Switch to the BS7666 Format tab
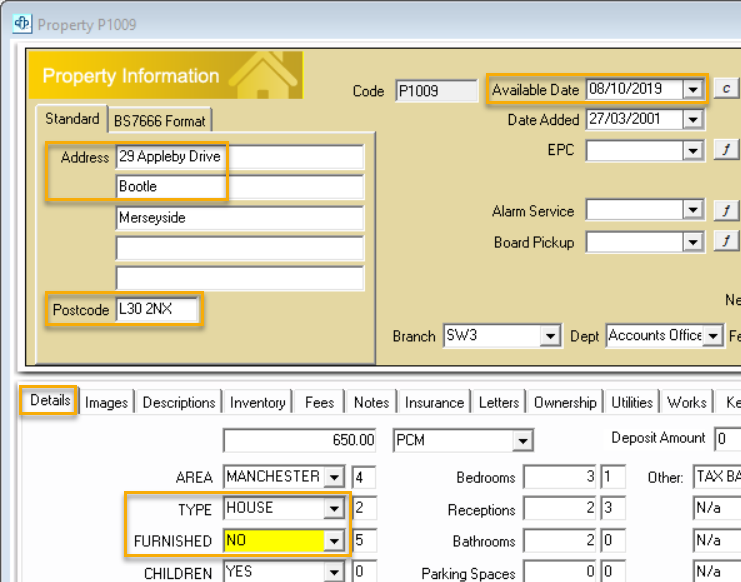 point(160,121)
